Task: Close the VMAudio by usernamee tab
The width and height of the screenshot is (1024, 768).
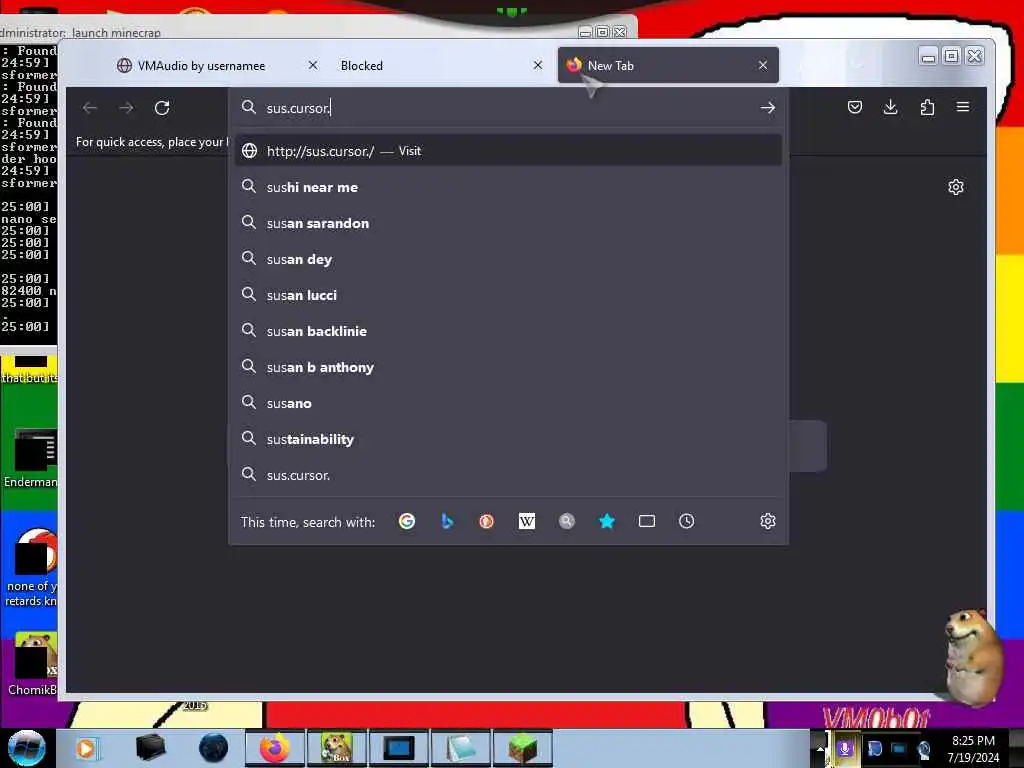Action: [313, 65]
